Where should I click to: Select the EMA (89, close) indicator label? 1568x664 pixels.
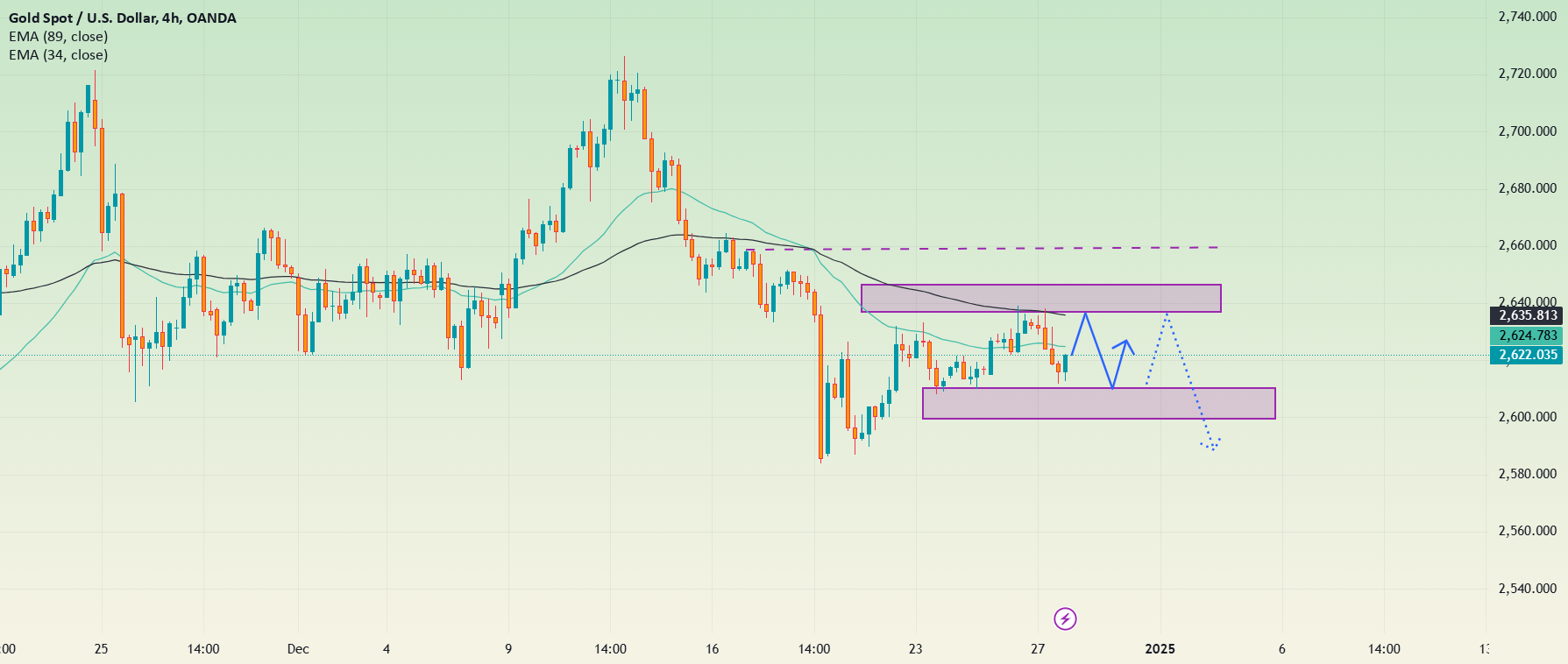pos(59,36)
